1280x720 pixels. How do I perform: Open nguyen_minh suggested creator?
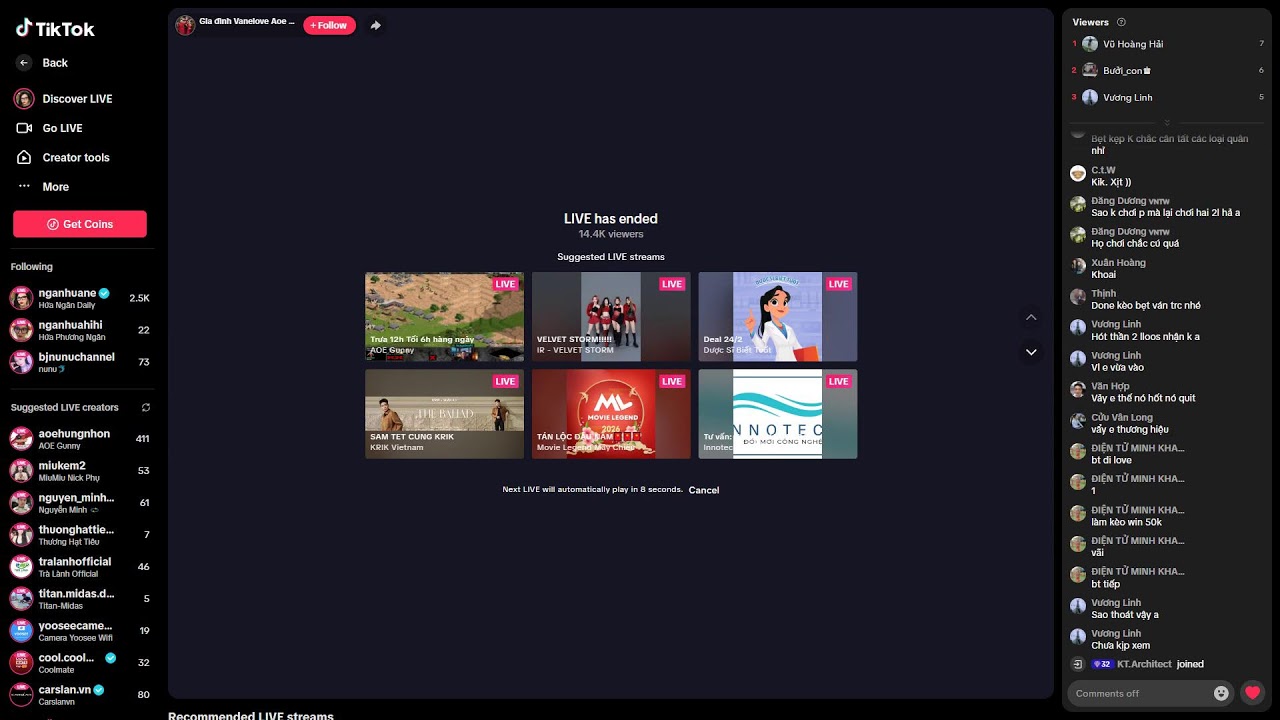[x=80, y=503]
